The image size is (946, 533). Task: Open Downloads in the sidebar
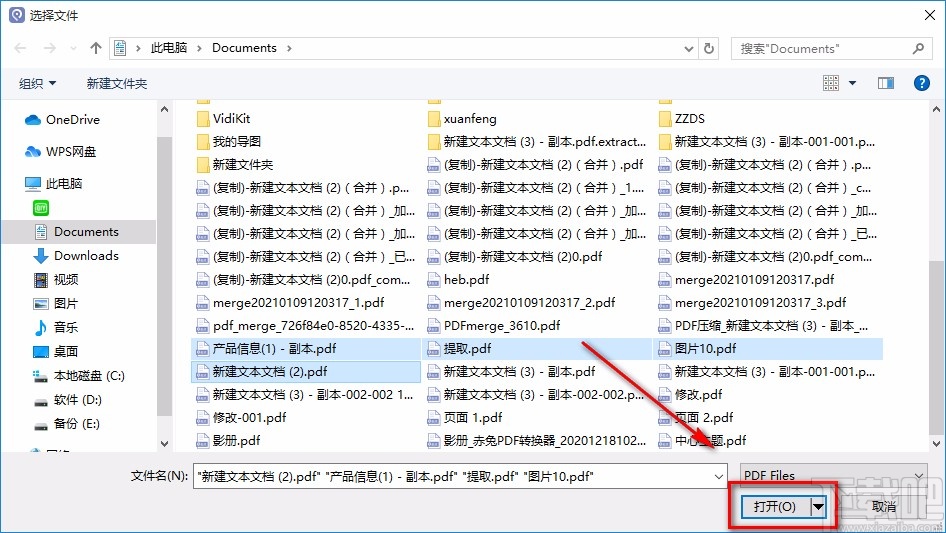(76, 256)
